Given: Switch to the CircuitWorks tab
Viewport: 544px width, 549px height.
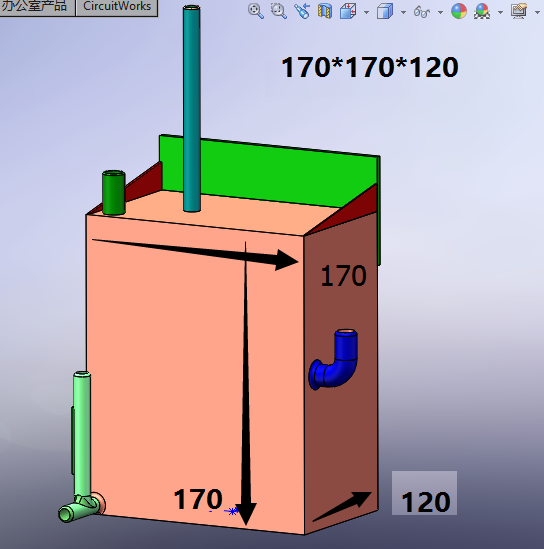Looking at the screenshot, I should coord(117,7).
